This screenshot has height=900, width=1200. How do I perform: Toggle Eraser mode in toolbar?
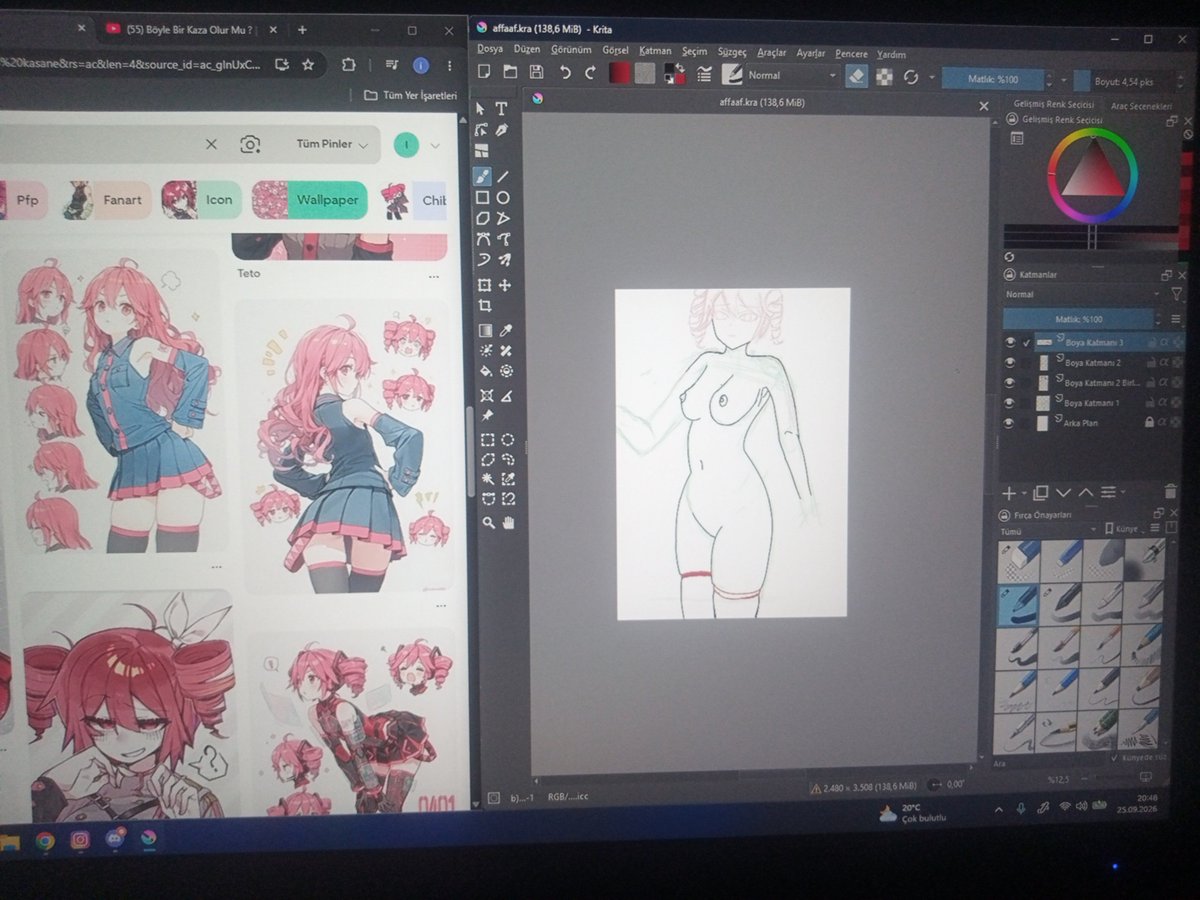click(x=856, y=76)
